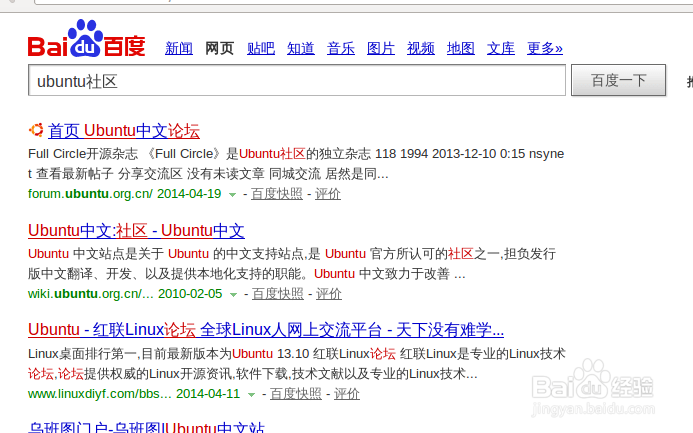Image resolution: width=693 pixels, height=433 pixels.
Task: Show more services via 更多»
Action: click(544, 48)
